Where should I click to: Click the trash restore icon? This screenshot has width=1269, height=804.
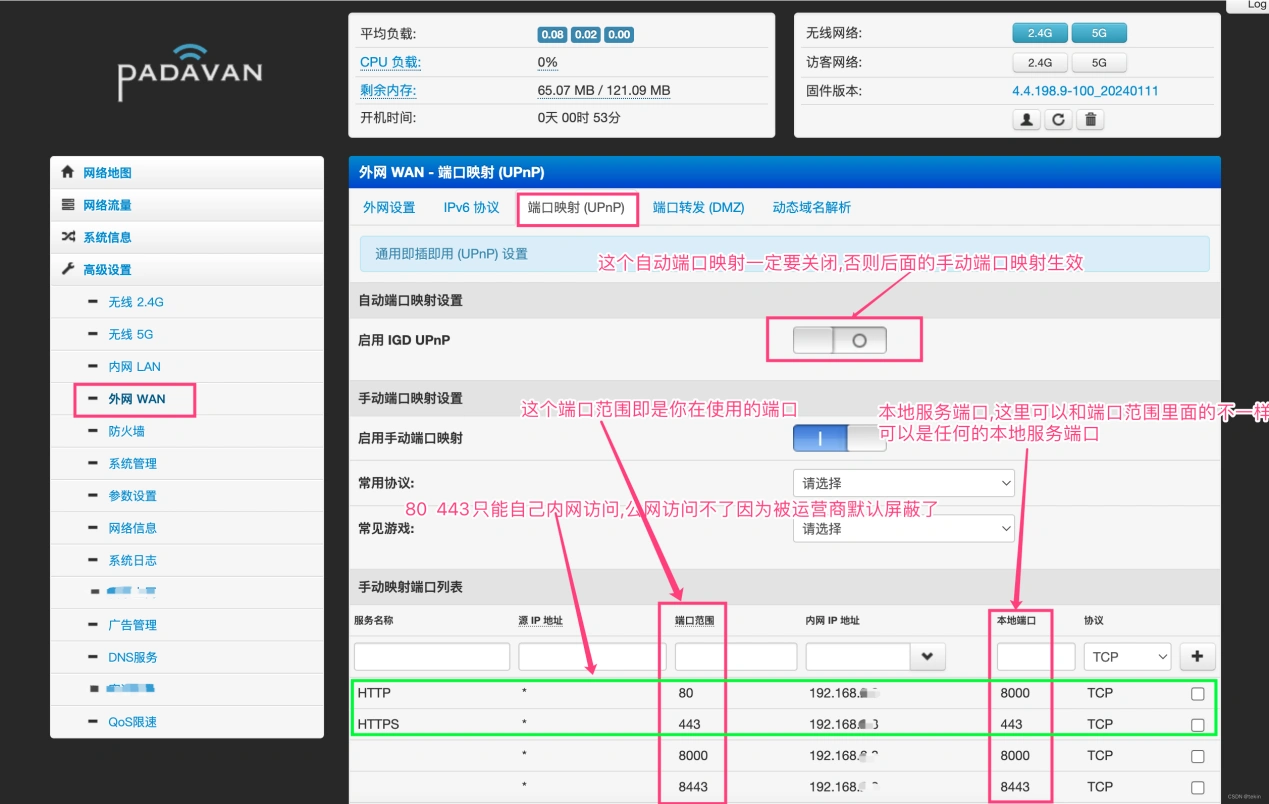click(x=1090, y=119)
